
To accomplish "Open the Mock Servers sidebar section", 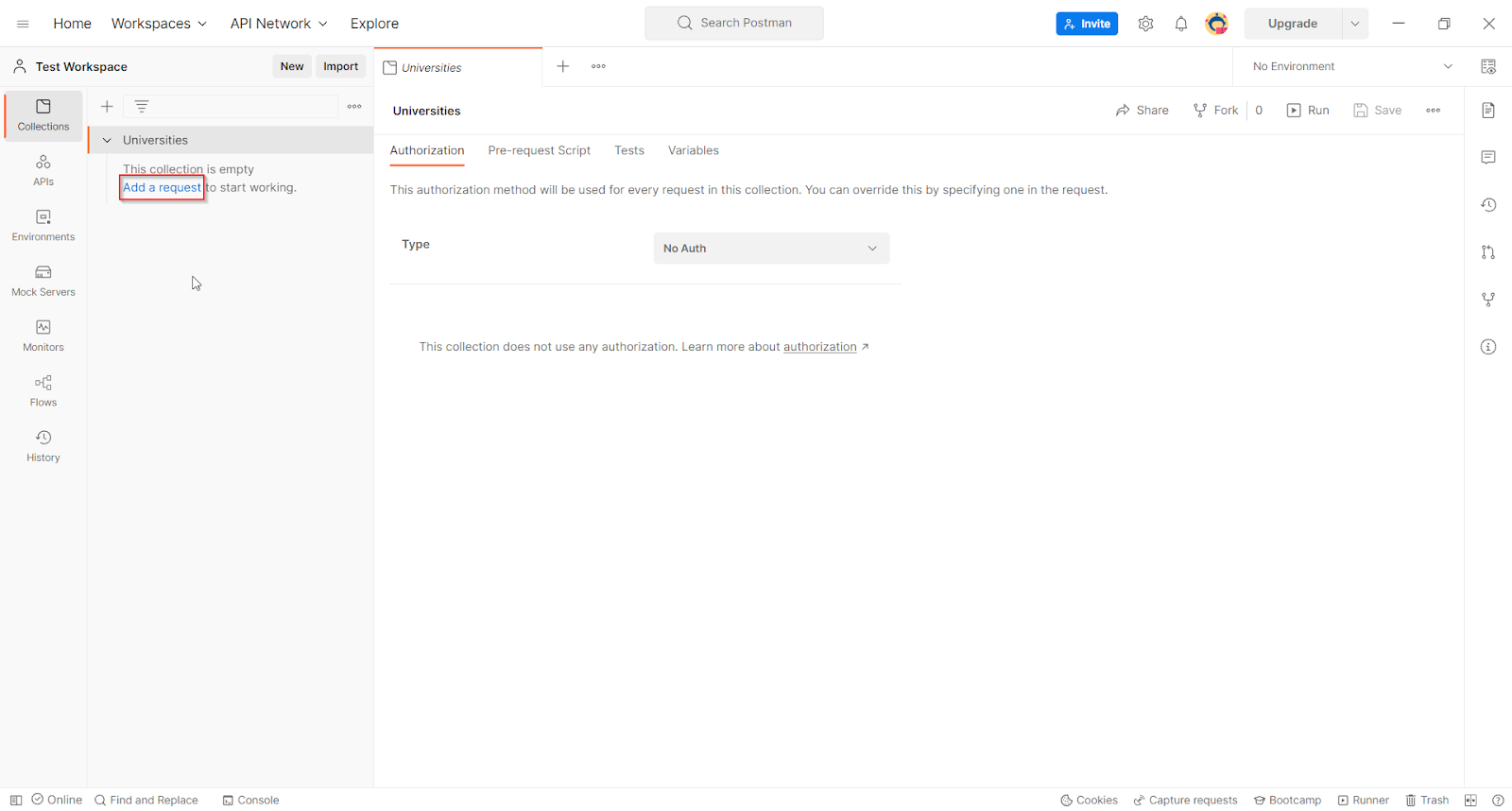I will (43, 281).
